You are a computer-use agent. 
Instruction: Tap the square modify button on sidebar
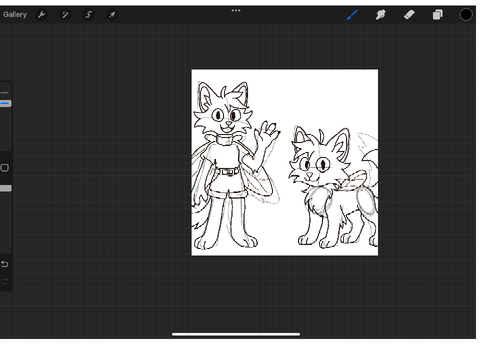(5, 168)
